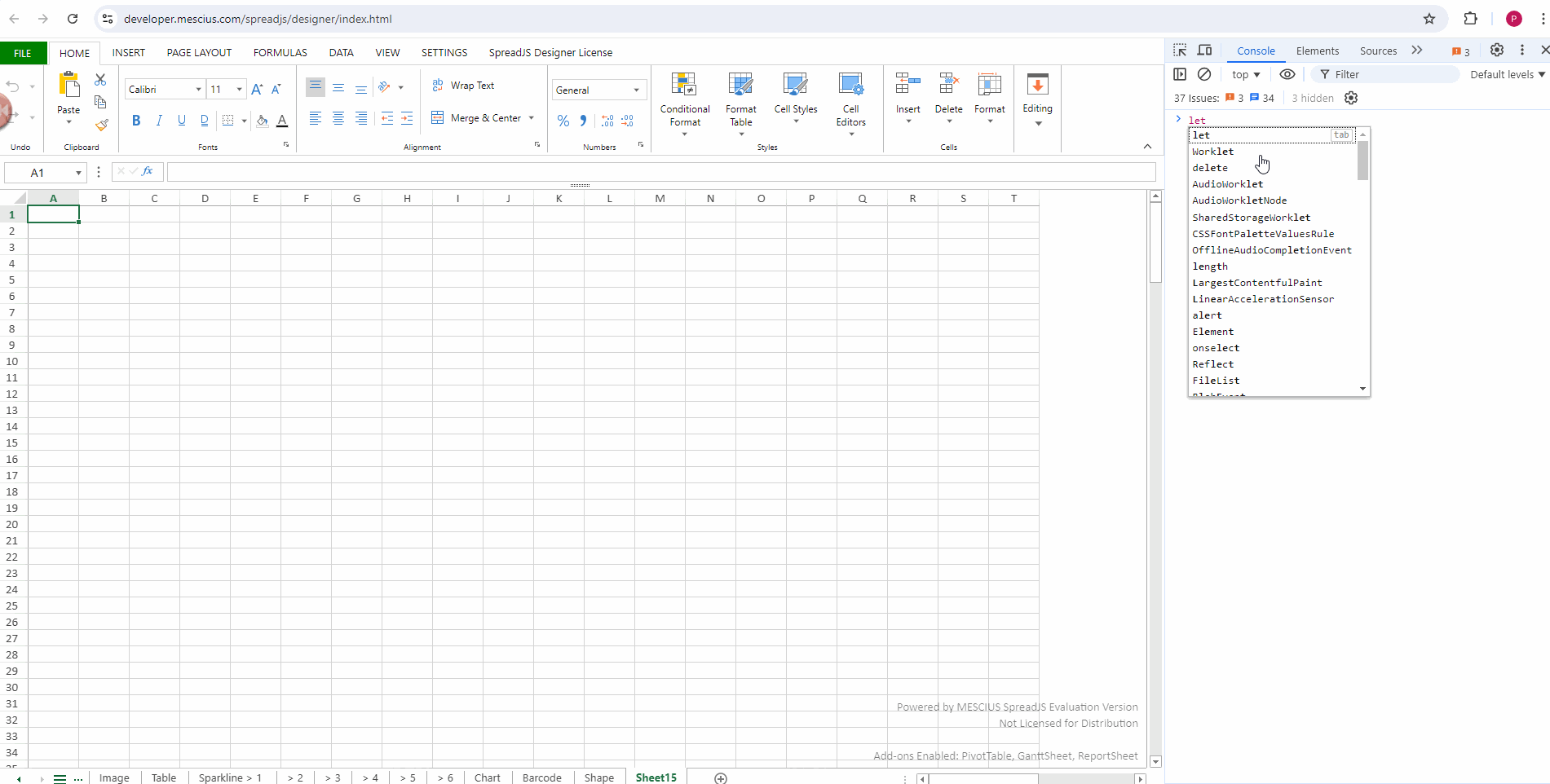Toggle DevTools inspect element mode
Viewport: 1550px width, 784px height.
tap(1180, 50)
